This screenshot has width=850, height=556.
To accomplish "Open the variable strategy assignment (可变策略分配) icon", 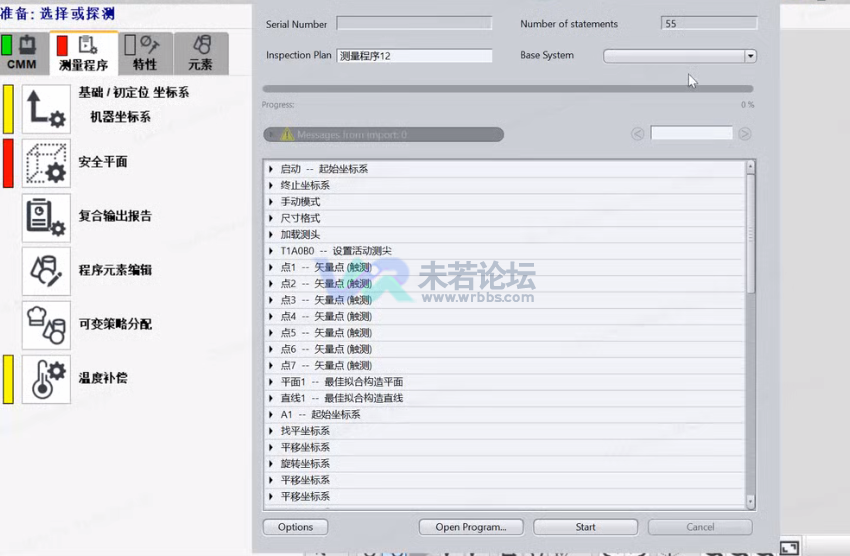I will 46,325.
